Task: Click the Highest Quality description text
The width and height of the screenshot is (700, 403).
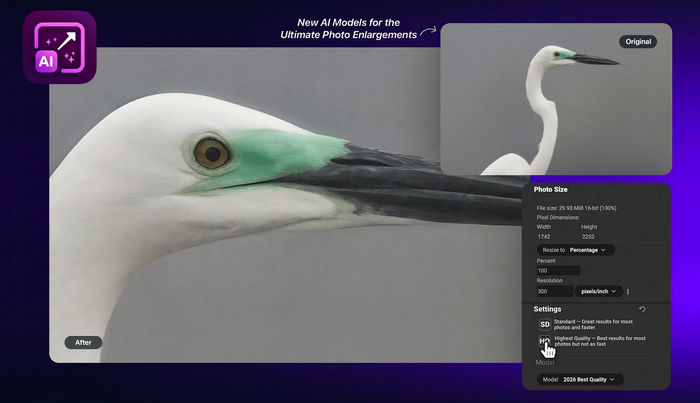Action: click(x=600, y=341)
